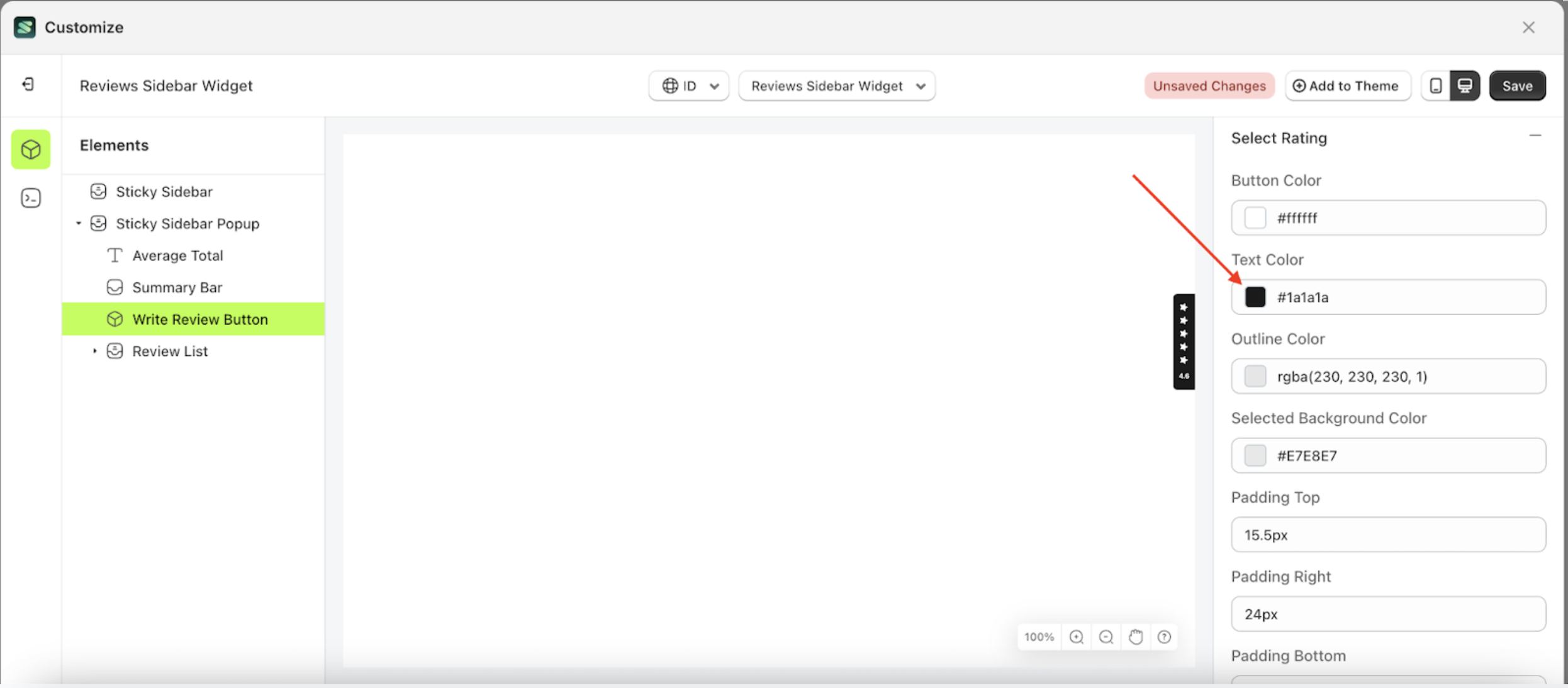1568x688 pixels.
Task: Open the Text Color #1a1a1a swatch
Action: (x=1256, y=297)
